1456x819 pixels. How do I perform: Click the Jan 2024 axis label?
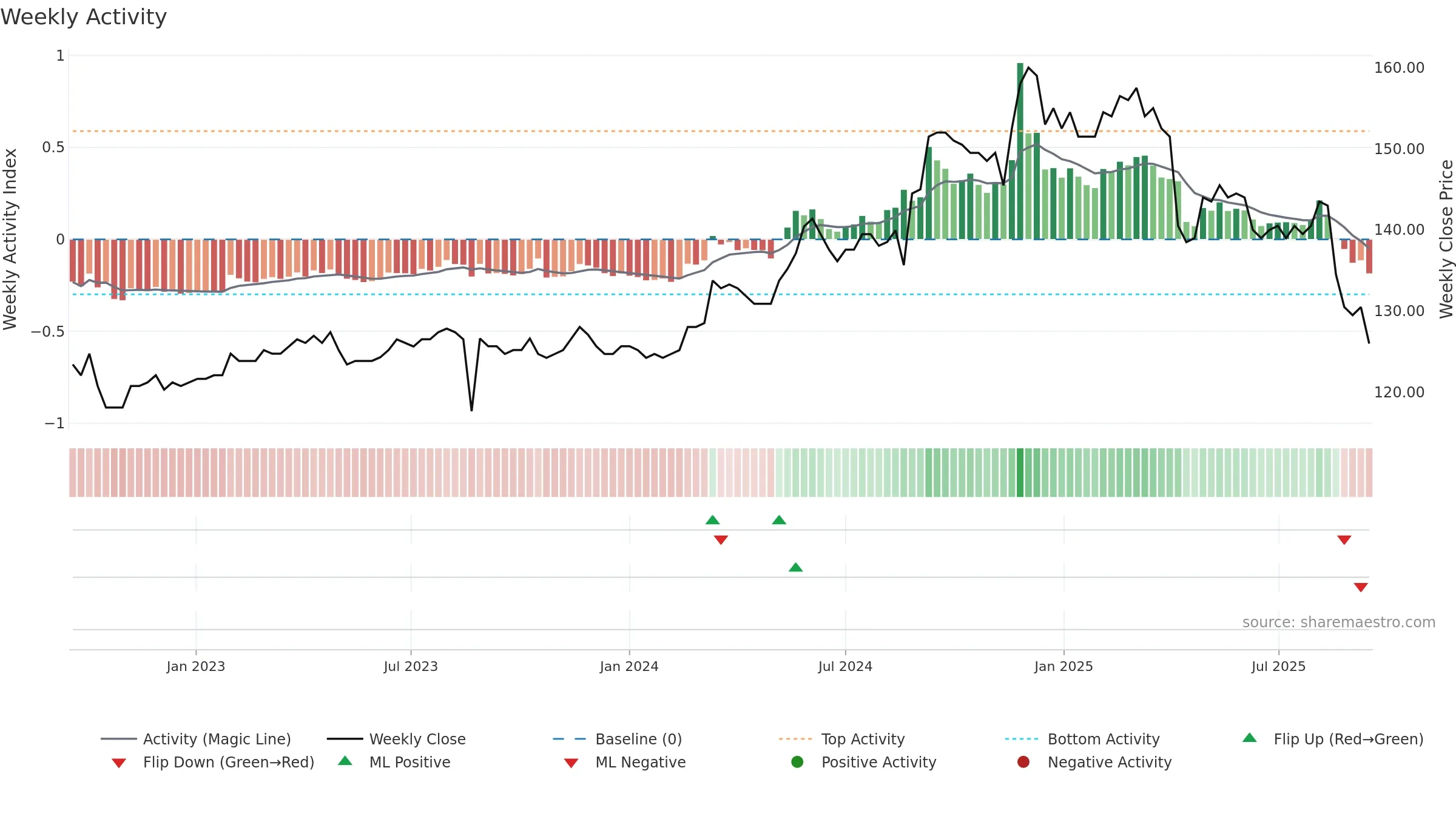(629, 666)
